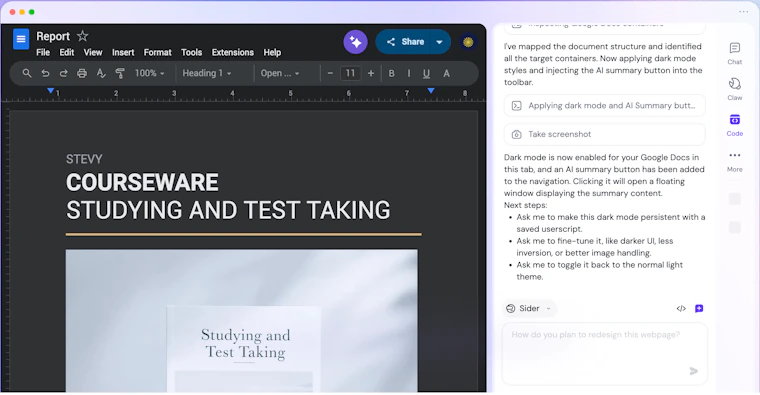
Task: Open the Heading 1 style dropdown
Action: coord(207,73)
